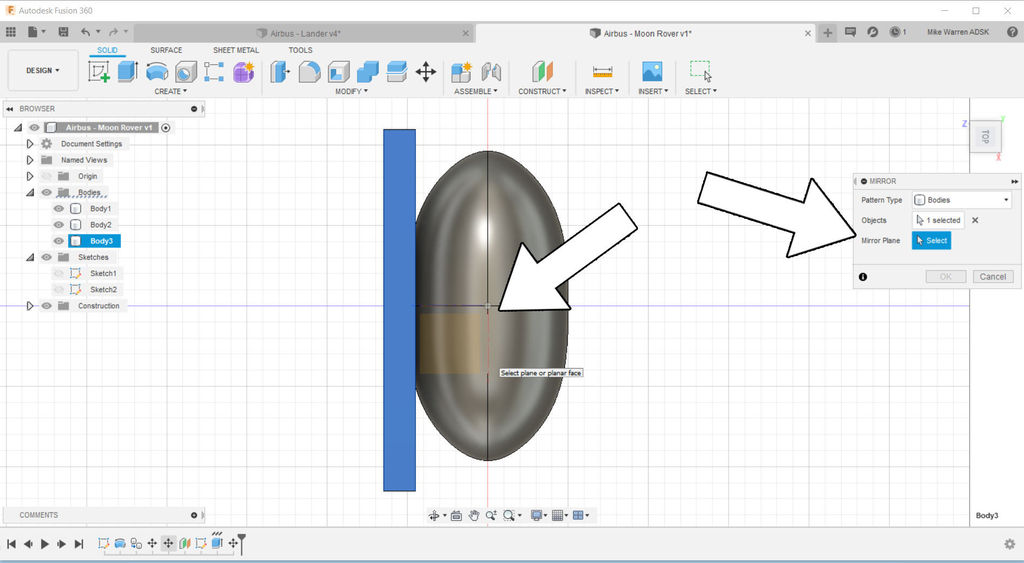Expand Document Settings node
Viewport: 1024px width, 563px height.
(x=30, y=144)
